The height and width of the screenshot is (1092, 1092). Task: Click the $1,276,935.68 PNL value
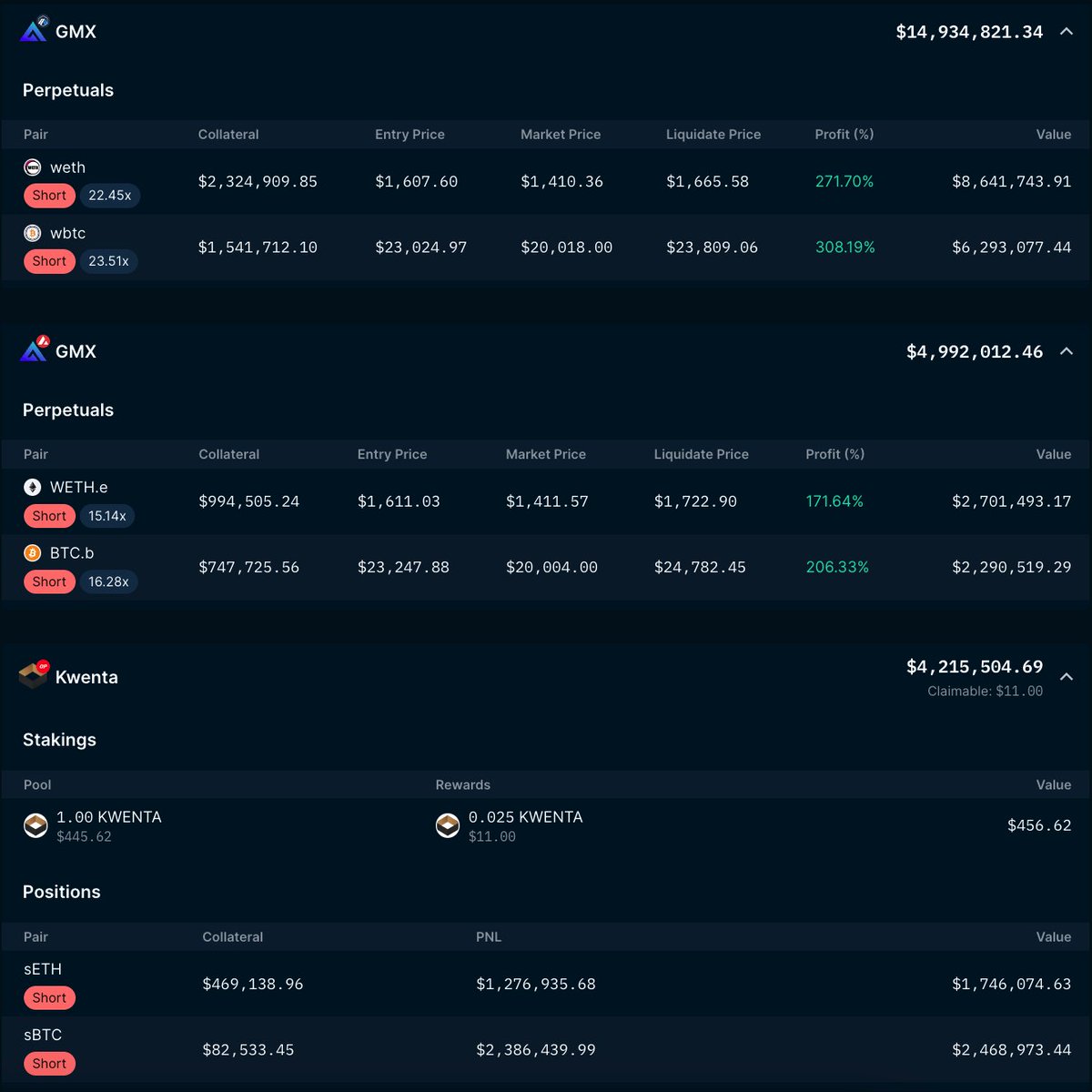(536, 984)
